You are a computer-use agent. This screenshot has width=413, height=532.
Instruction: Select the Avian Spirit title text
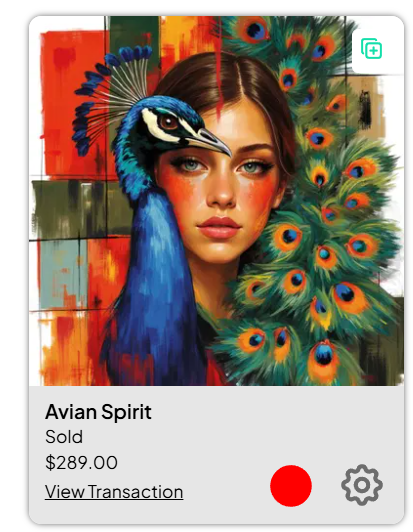coord(98,412)
